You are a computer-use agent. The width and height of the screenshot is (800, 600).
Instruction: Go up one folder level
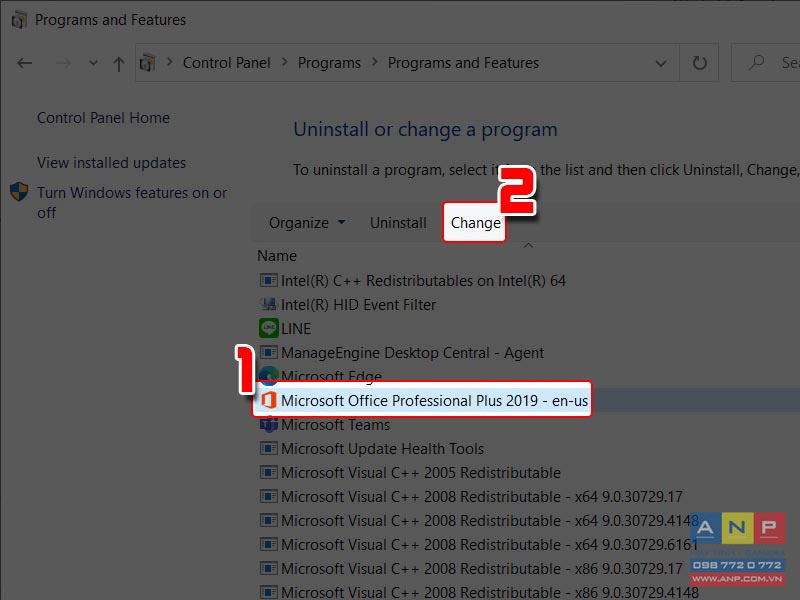(x=118, y=64)
